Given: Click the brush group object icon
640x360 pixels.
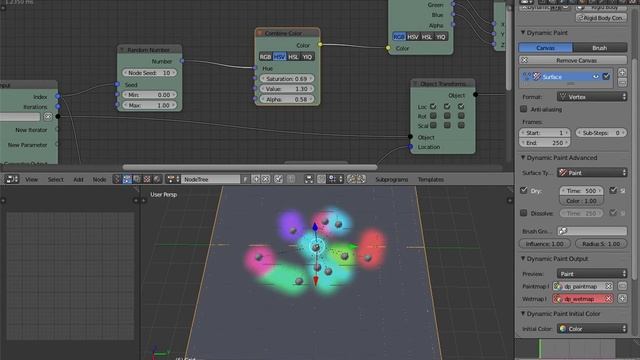Looking at the screenshot, I should [563, 231].
